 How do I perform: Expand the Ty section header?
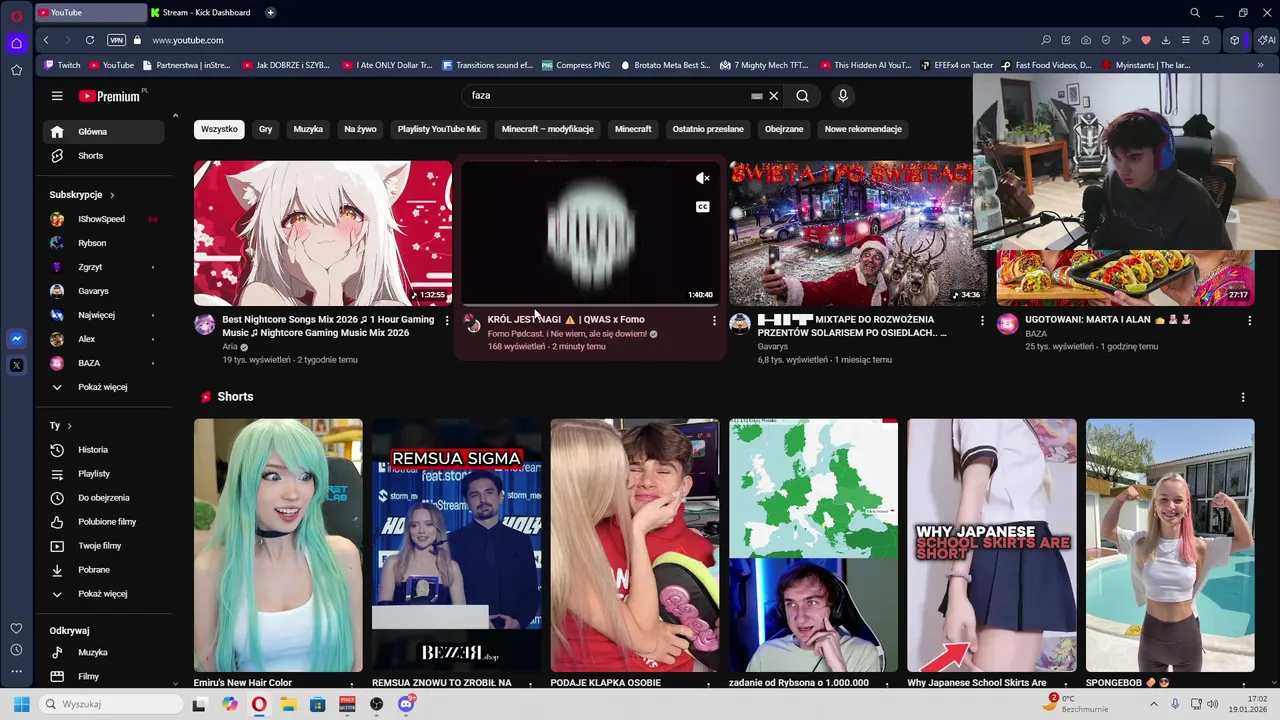60,425
